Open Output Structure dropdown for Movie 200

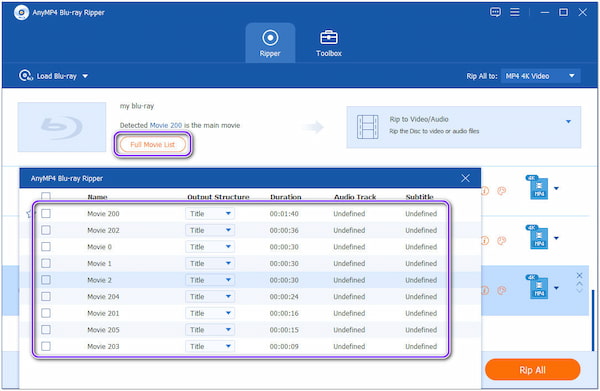click(210, 213)
